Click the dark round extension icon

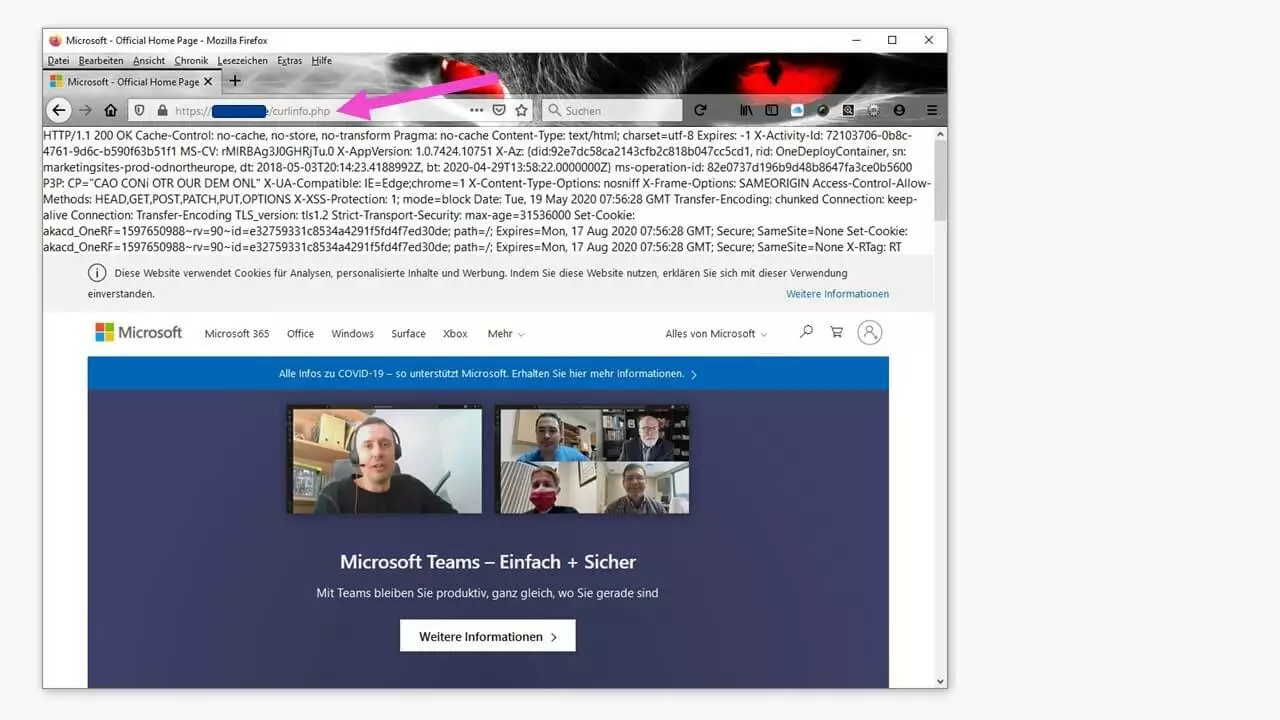coord(823,110)
